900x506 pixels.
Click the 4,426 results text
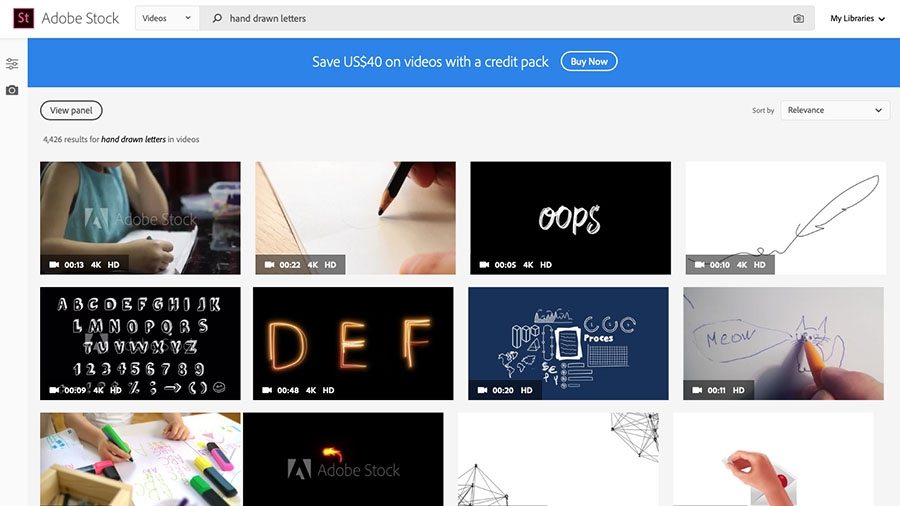121,139
